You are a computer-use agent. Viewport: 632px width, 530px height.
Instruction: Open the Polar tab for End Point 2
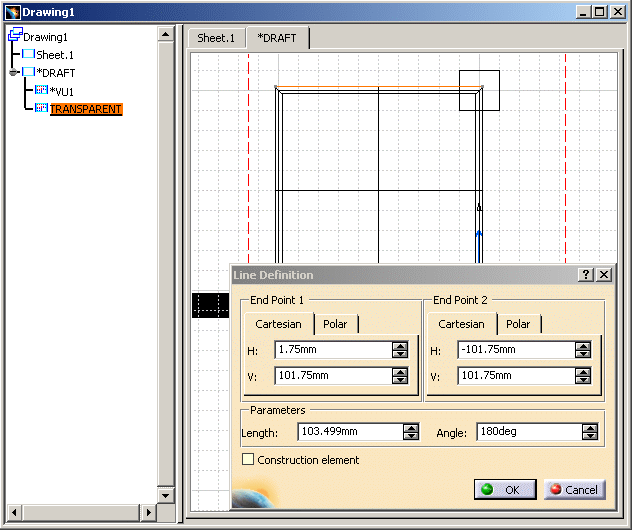[x=518, y=324]
